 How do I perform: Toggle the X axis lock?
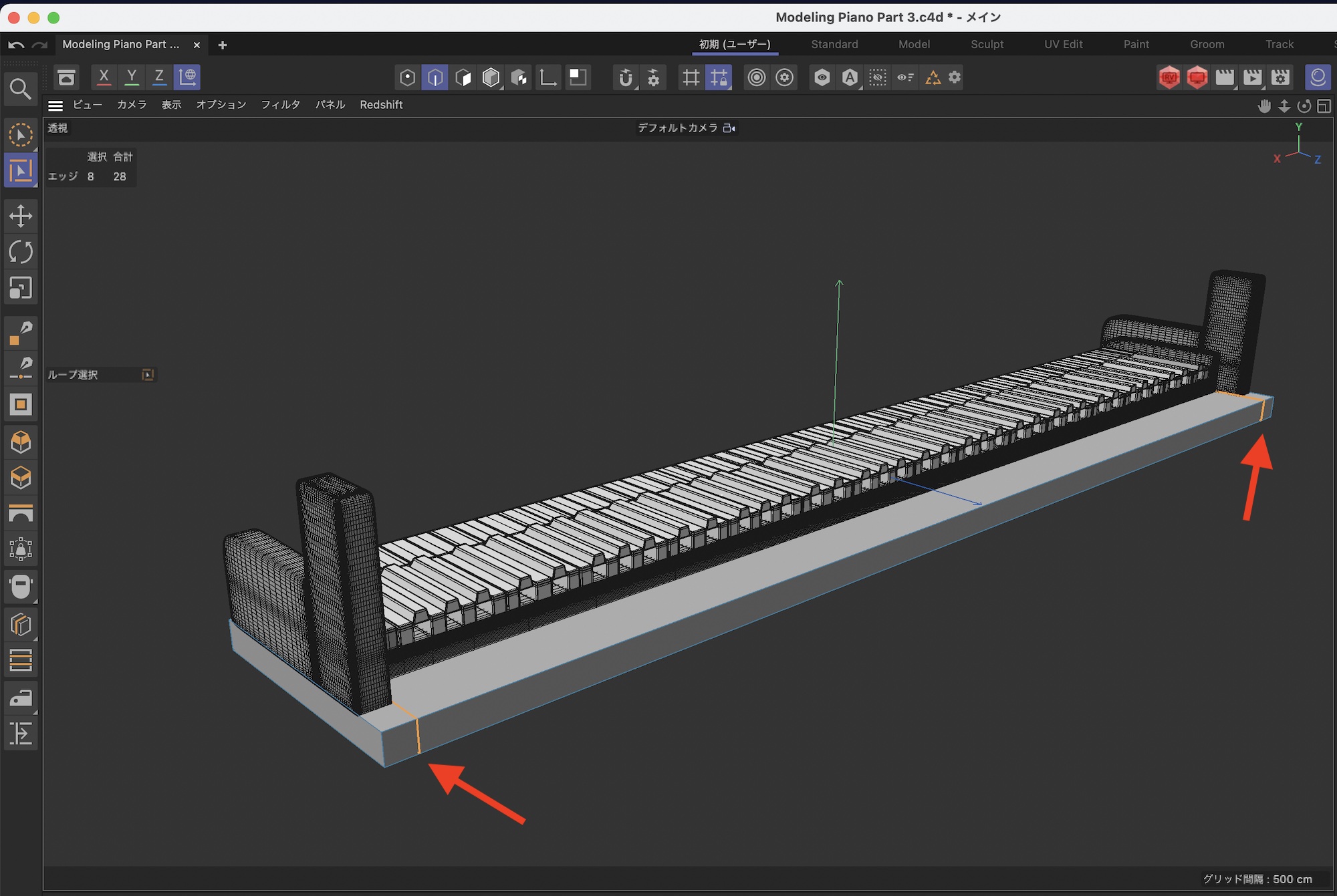click(x=104, y=77)
